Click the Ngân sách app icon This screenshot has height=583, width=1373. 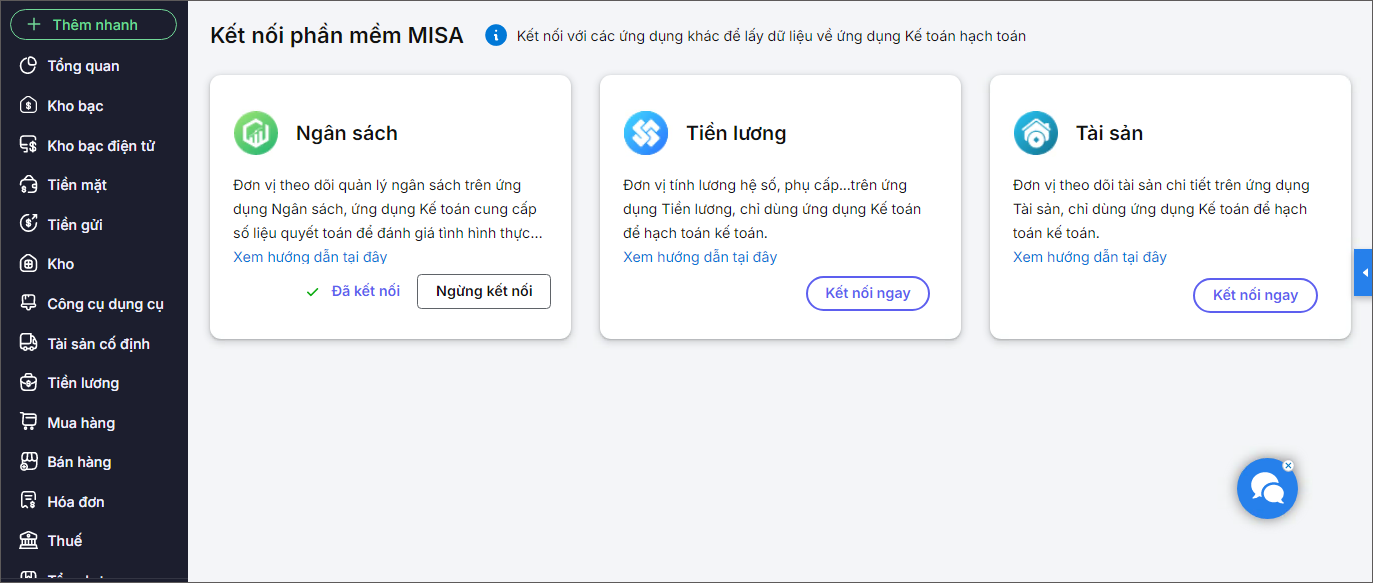(256, 133)
